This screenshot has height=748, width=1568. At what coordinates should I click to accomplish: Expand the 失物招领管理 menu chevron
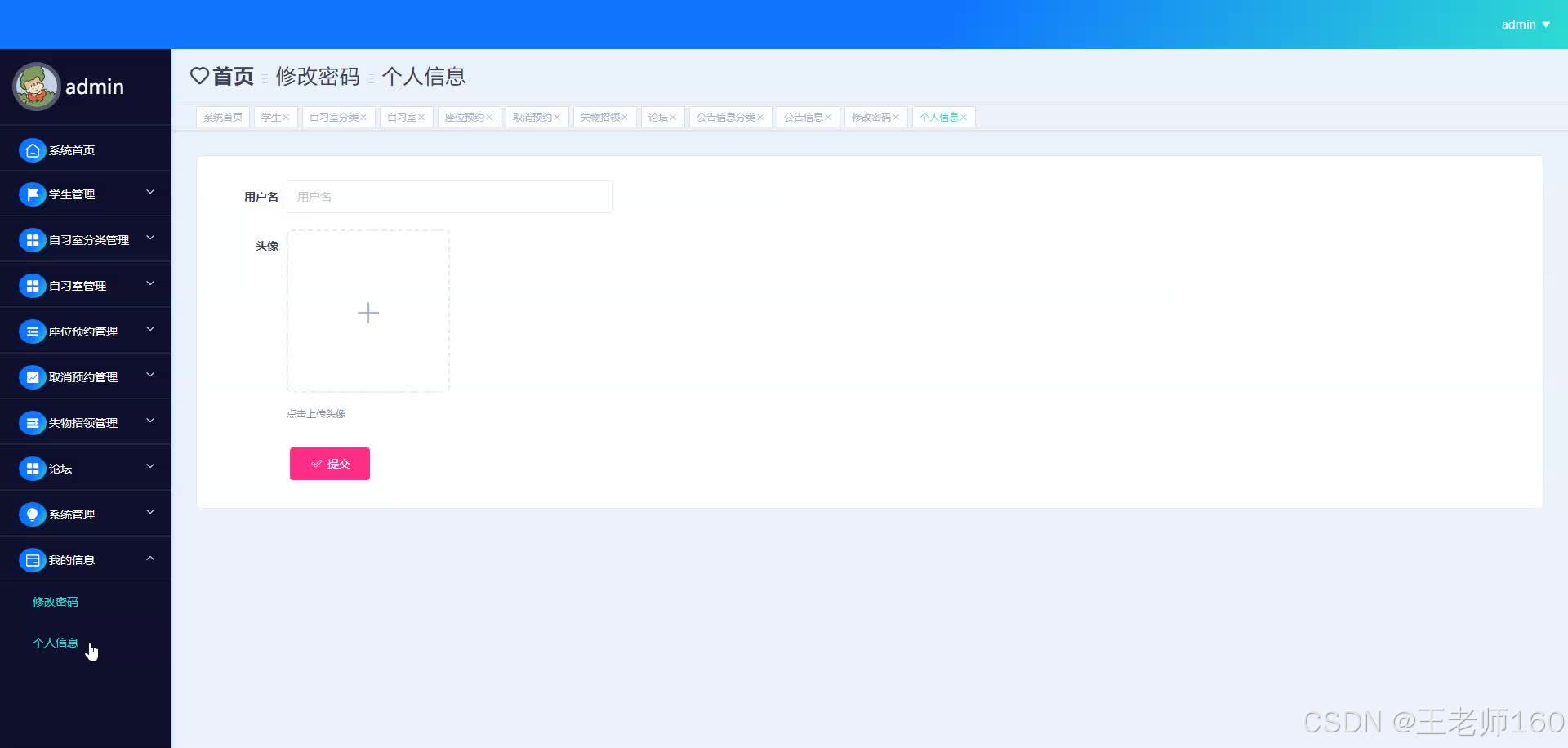tap(150, 421)
